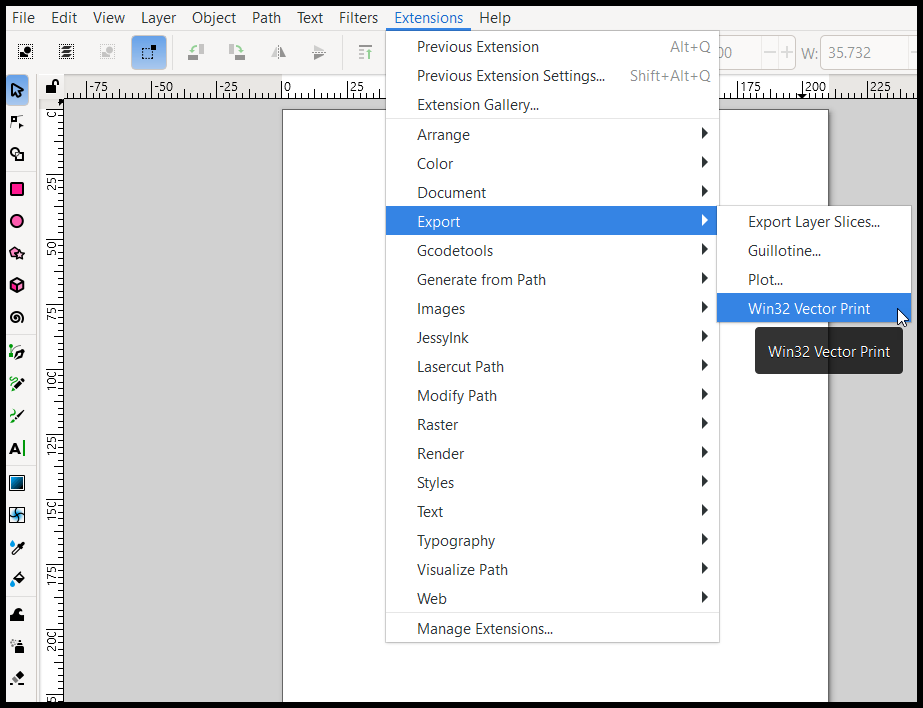Pick the Spiral tool
This screenshot has height=708, width=923.
(17, 317)
